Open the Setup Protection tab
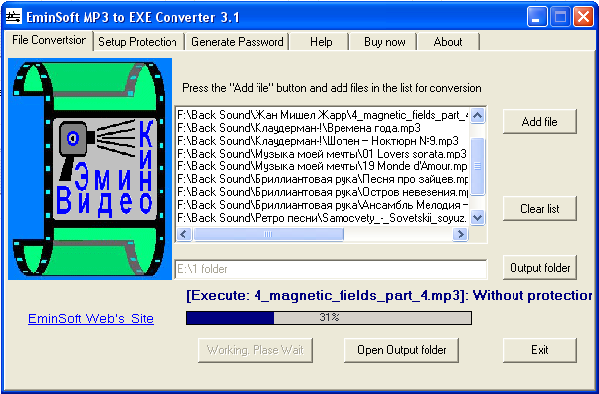 tap(138, 42)
